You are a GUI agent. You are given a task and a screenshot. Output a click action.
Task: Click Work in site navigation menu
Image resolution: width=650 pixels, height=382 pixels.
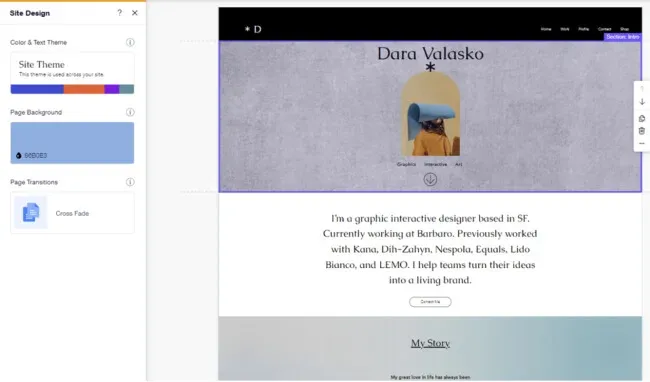(565, 29)
